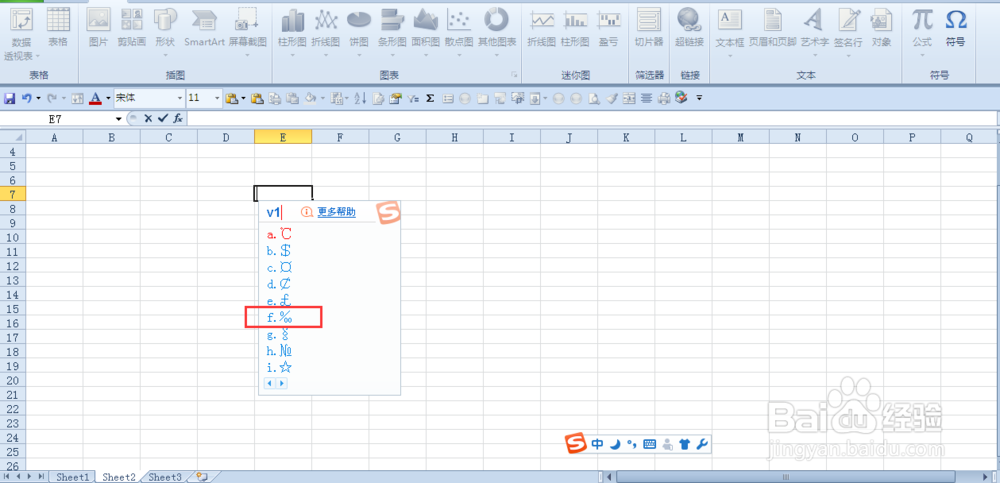Open 其他图表 other charts
This screenshot has height=483, width=1000.
[497, 33]
